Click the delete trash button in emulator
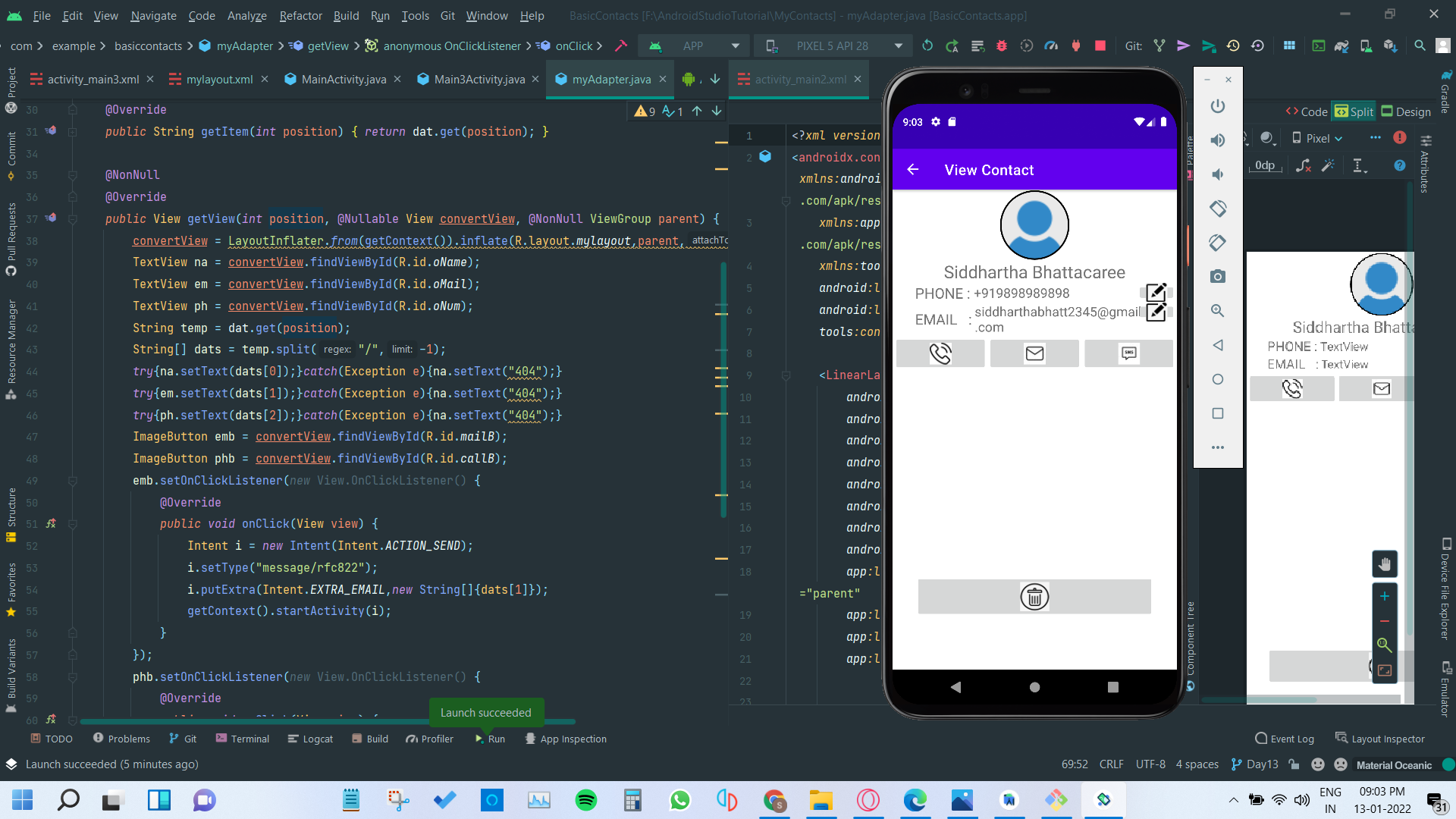Viewport: 1456px width, 819px height. click(1034, 597)
